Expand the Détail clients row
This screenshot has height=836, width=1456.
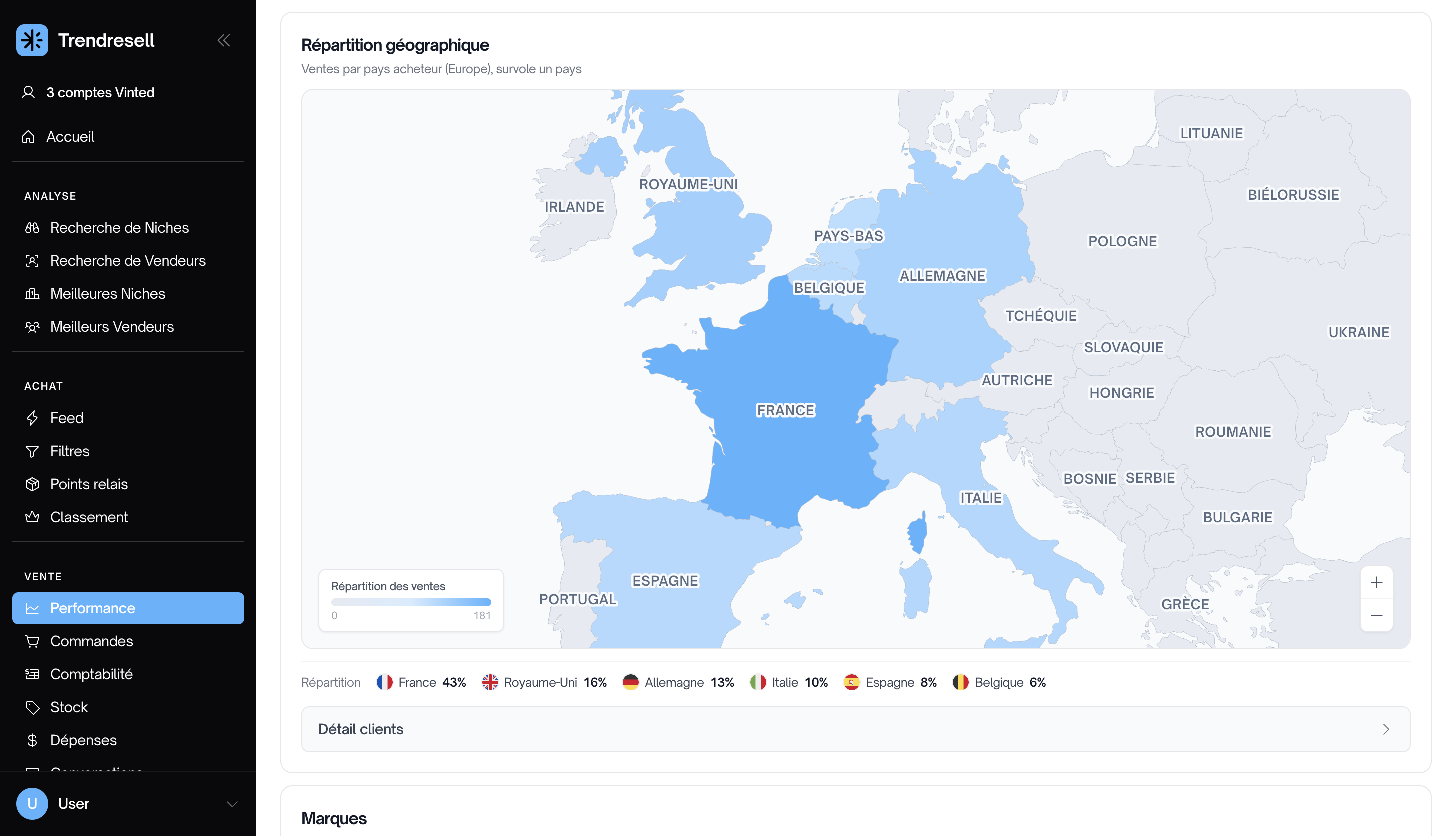[x=855, y=729]
